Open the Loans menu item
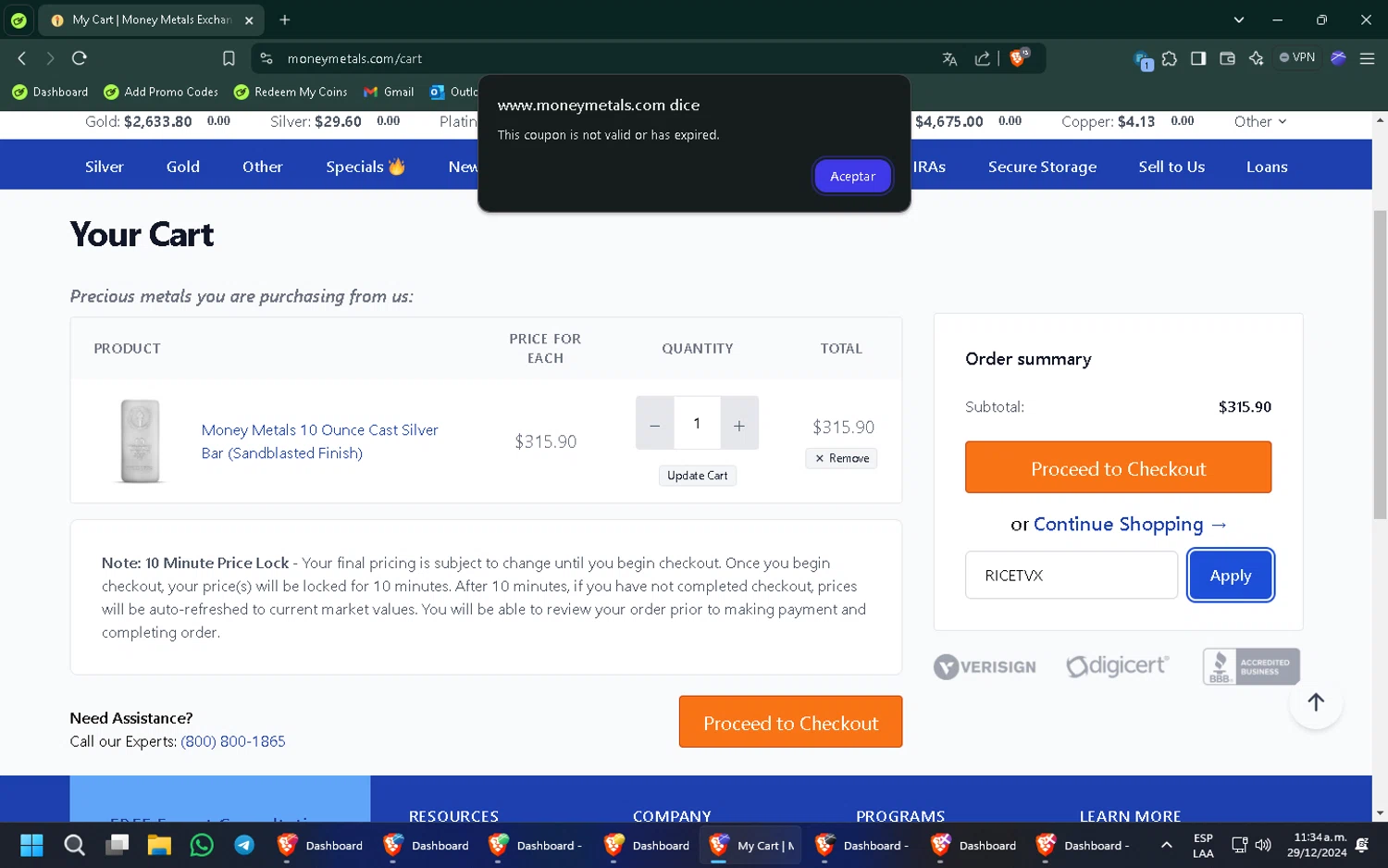This screenshot has height=868, width=1388. (x=1267, y=167)
